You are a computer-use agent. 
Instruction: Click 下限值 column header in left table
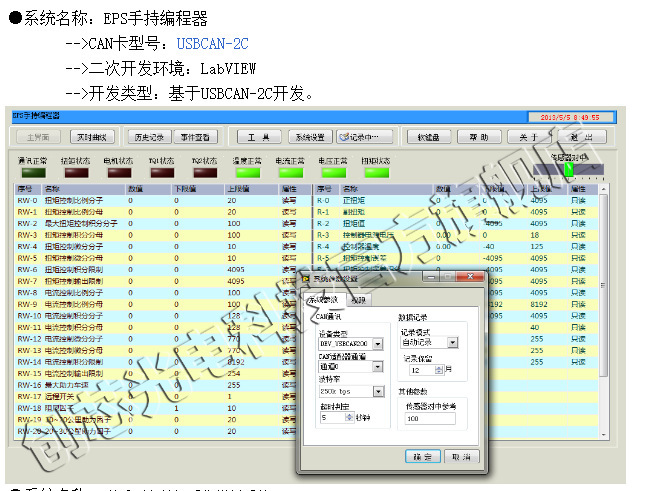tap(198, 189)
